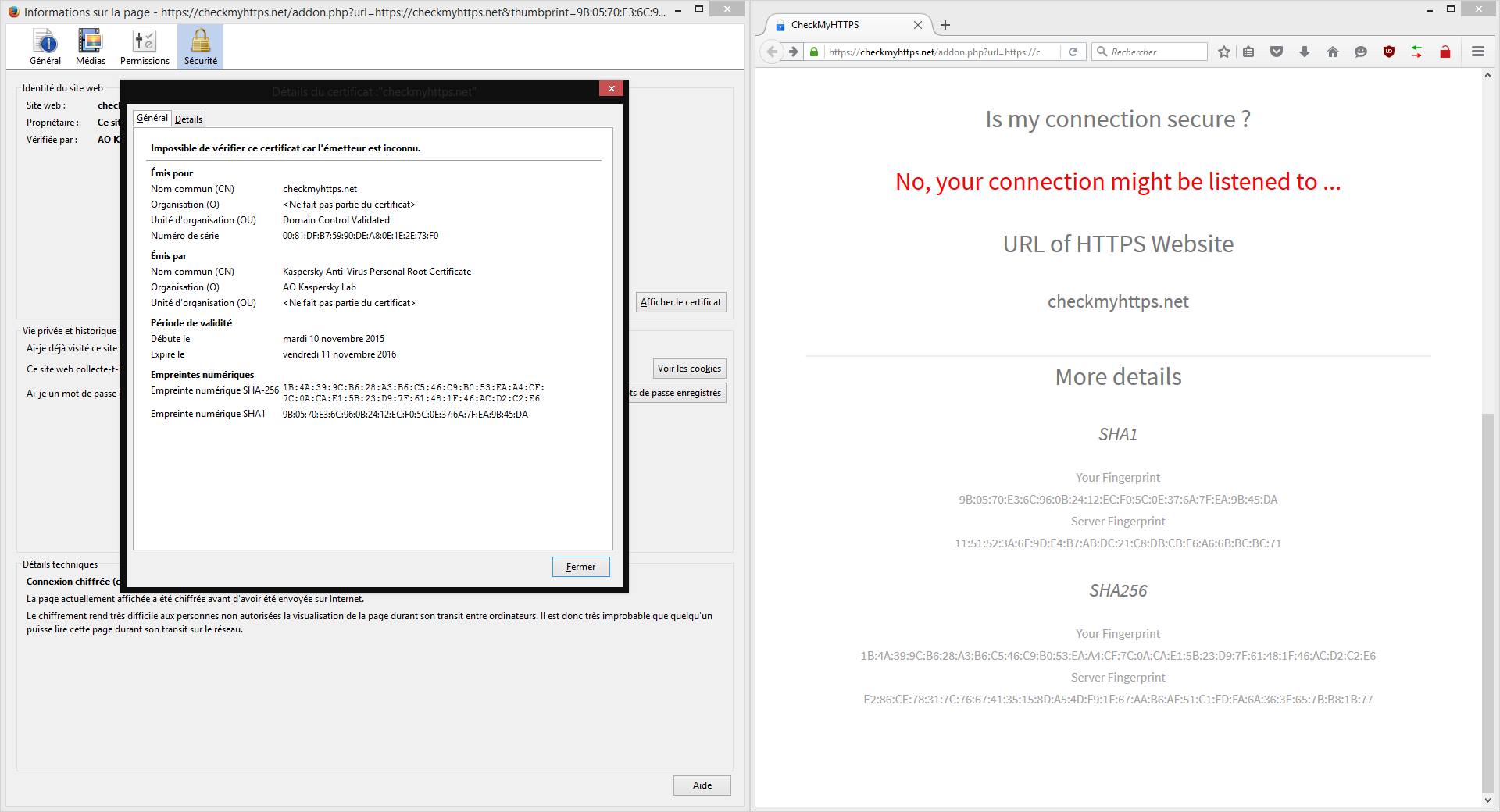Open the Permissions panel icon
Viewport: 1500px width, 812px height.
click(145, 47)
